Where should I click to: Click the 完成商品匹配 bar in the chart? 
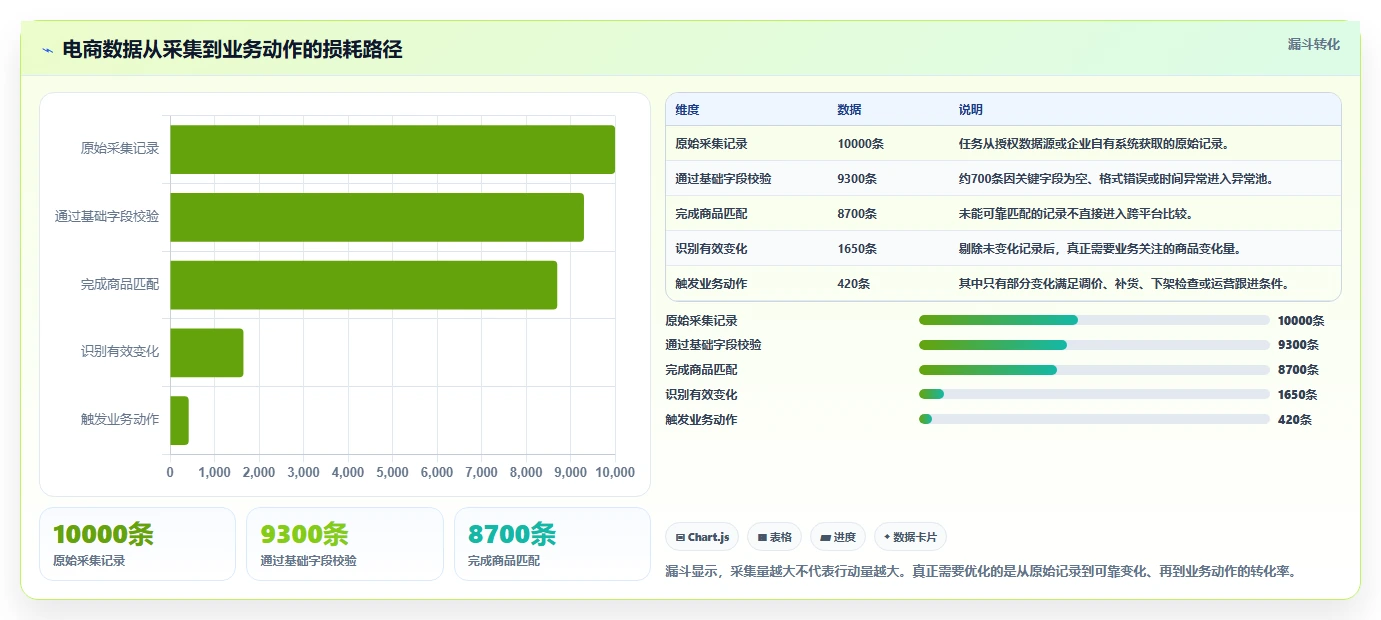[x=363, y=285]
